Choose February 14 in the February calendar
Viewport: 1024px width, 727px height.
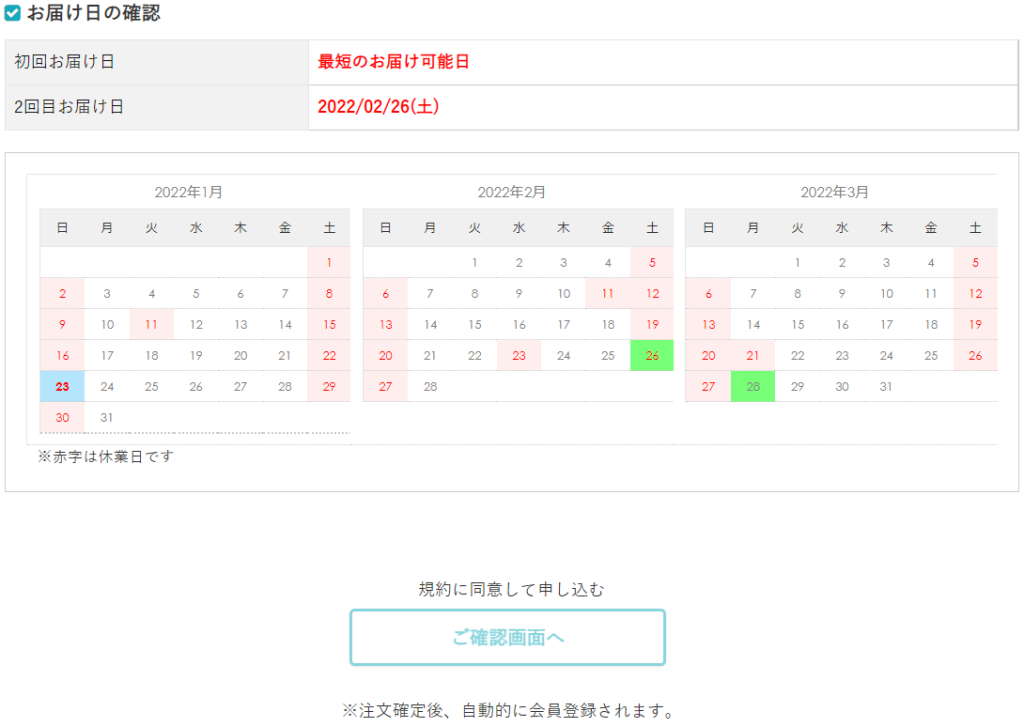[x=430, y=324]
